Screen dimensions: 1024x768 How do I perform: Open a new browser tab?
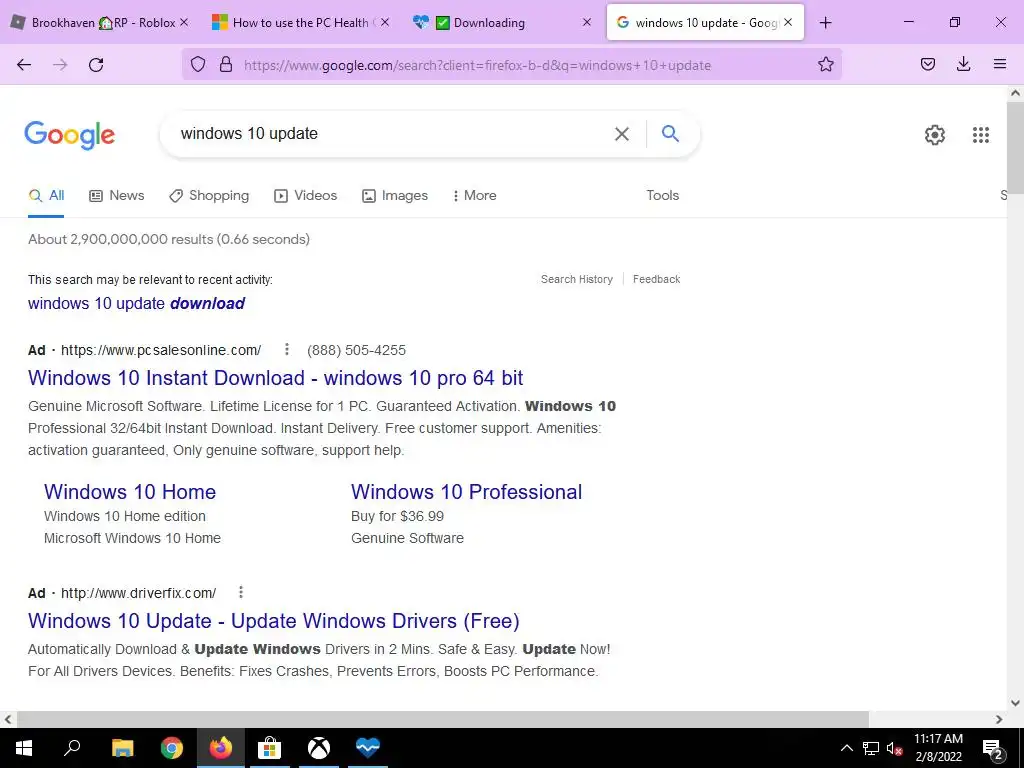pos(825,23)
